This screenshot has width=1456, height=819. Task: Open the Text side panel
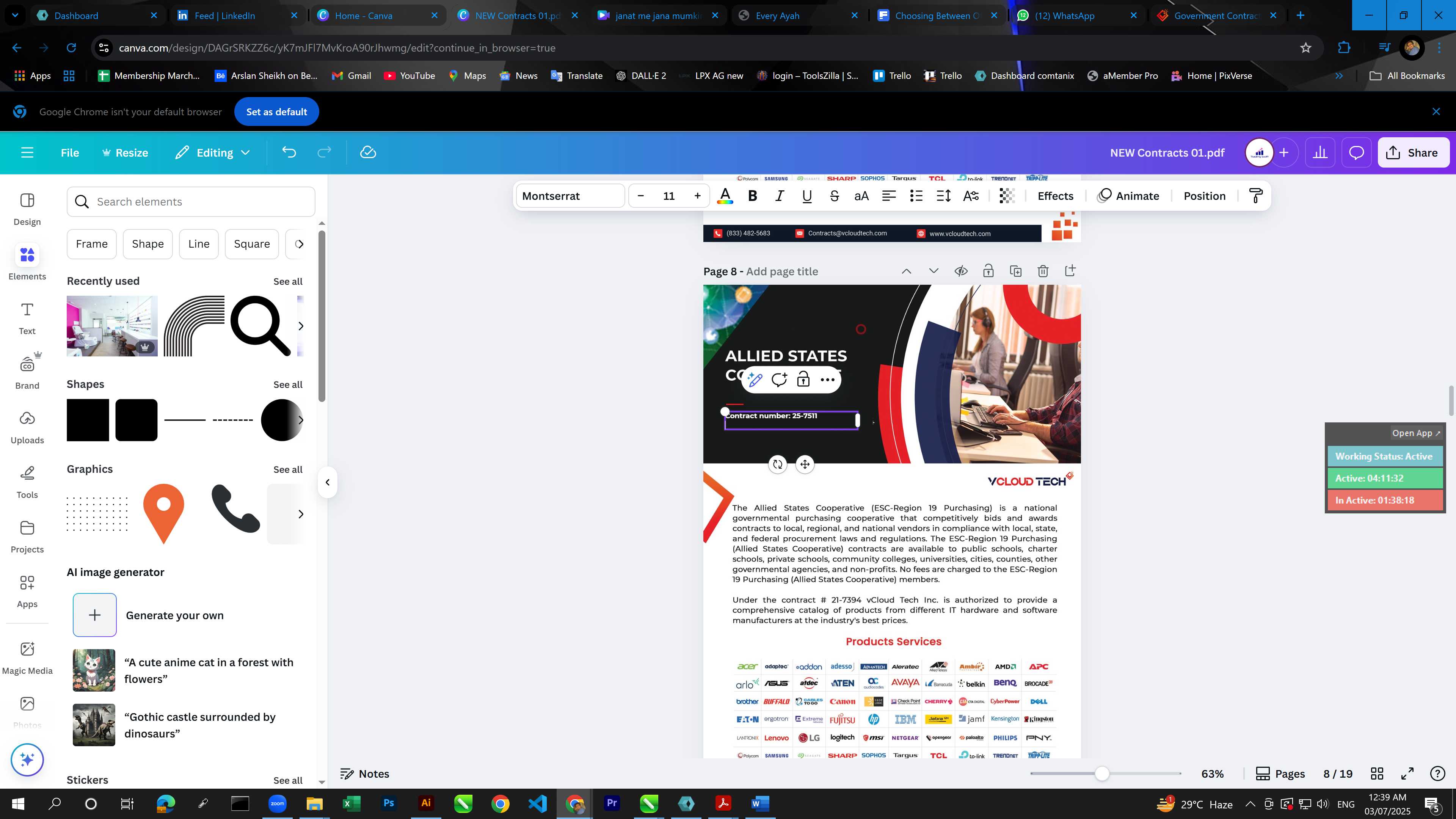point(27,318)
